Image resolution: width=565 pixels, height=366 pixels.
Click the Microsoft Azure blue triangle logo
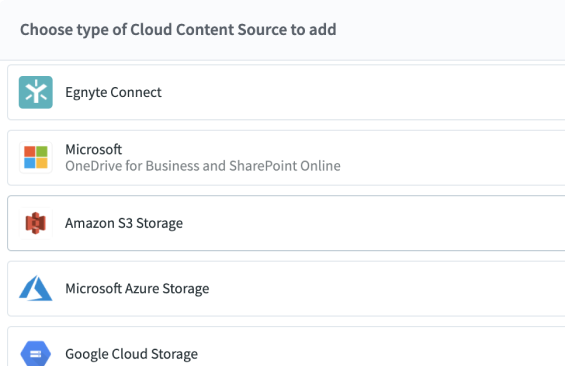36,288
